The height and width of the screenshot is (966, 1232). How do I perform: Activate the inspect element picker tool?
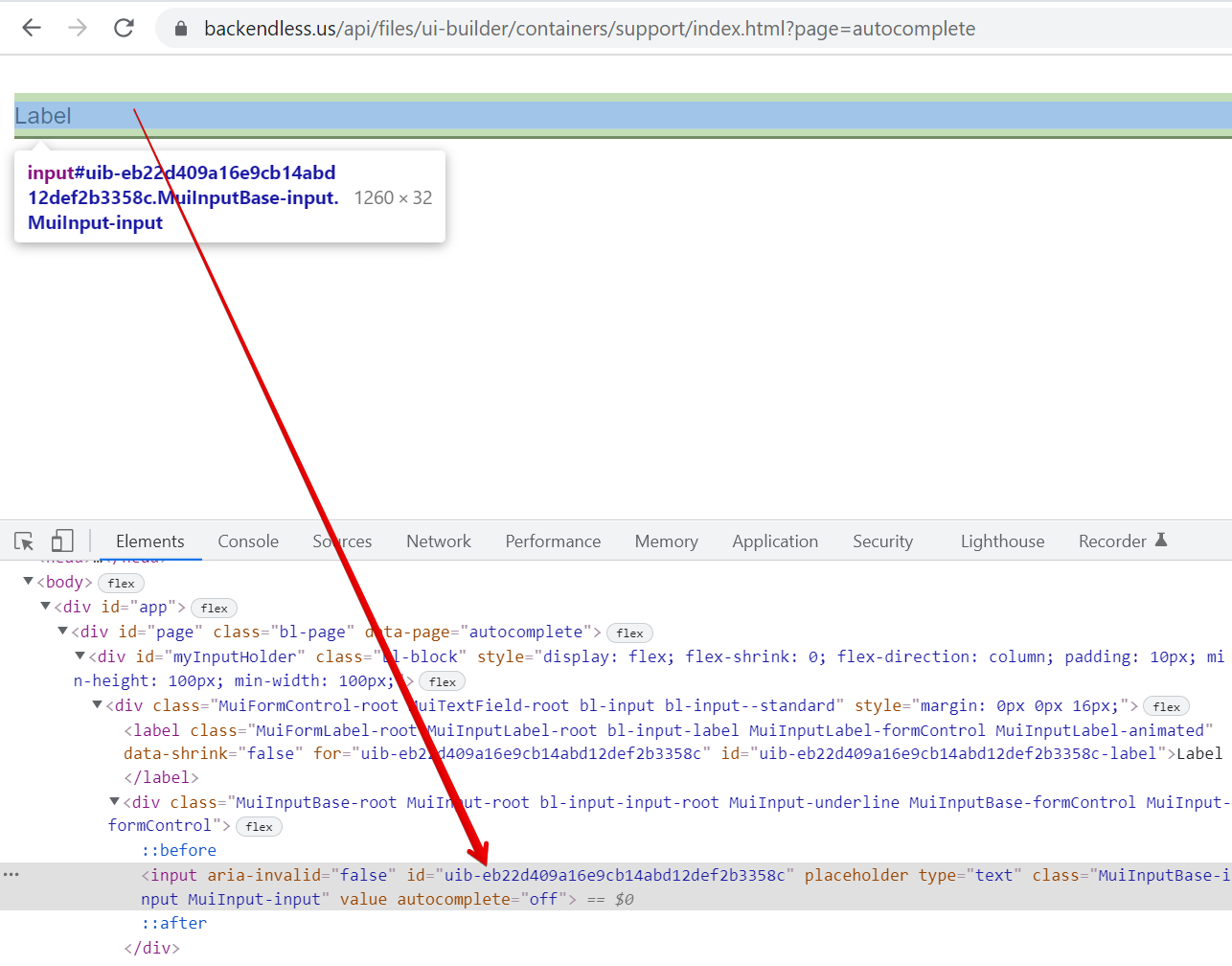click(x=24, y=541)
